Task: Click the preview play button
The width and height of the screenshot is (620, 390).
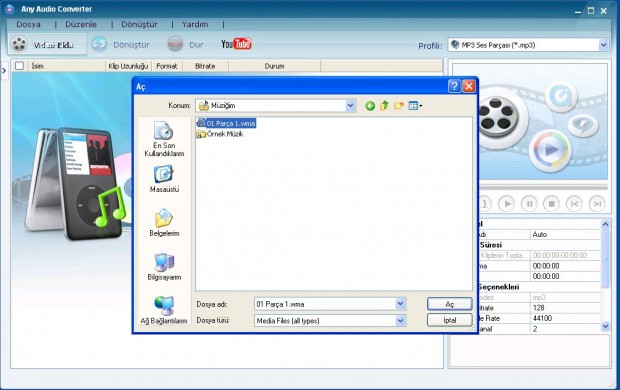Action: pos(507,204)
